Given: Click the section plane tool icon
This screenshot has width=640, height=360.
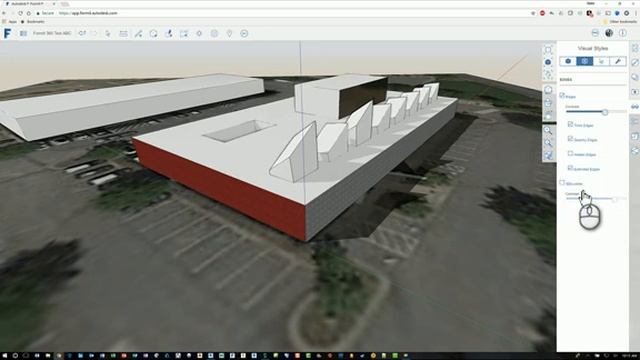Looking at the screenshot, I should pyautogui.click(x=184, y=33).
